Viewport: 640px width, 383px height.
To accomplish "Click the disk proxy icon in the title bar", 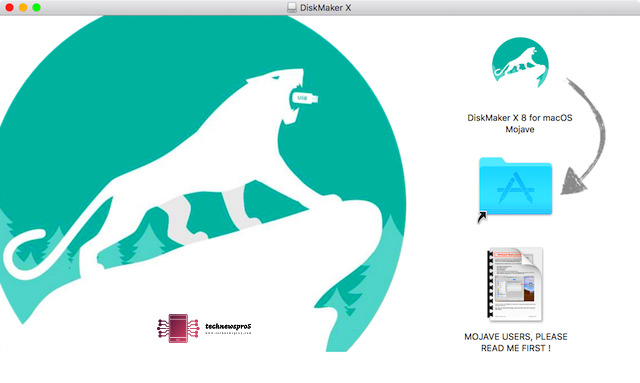I will [x=292, y=7].
